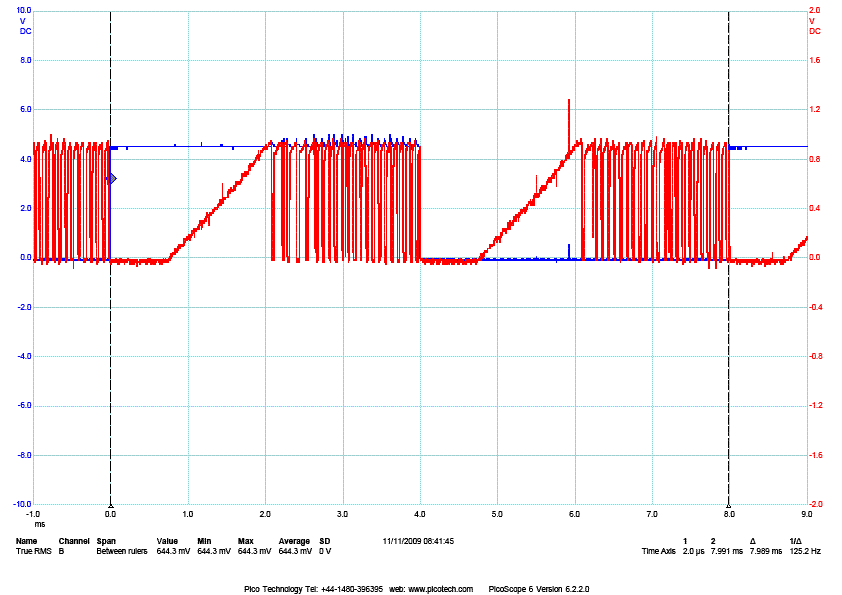This screenshot has width=842, height=595.
Task: Click the blue diamond trigger marker
Action: click(111, 179)
